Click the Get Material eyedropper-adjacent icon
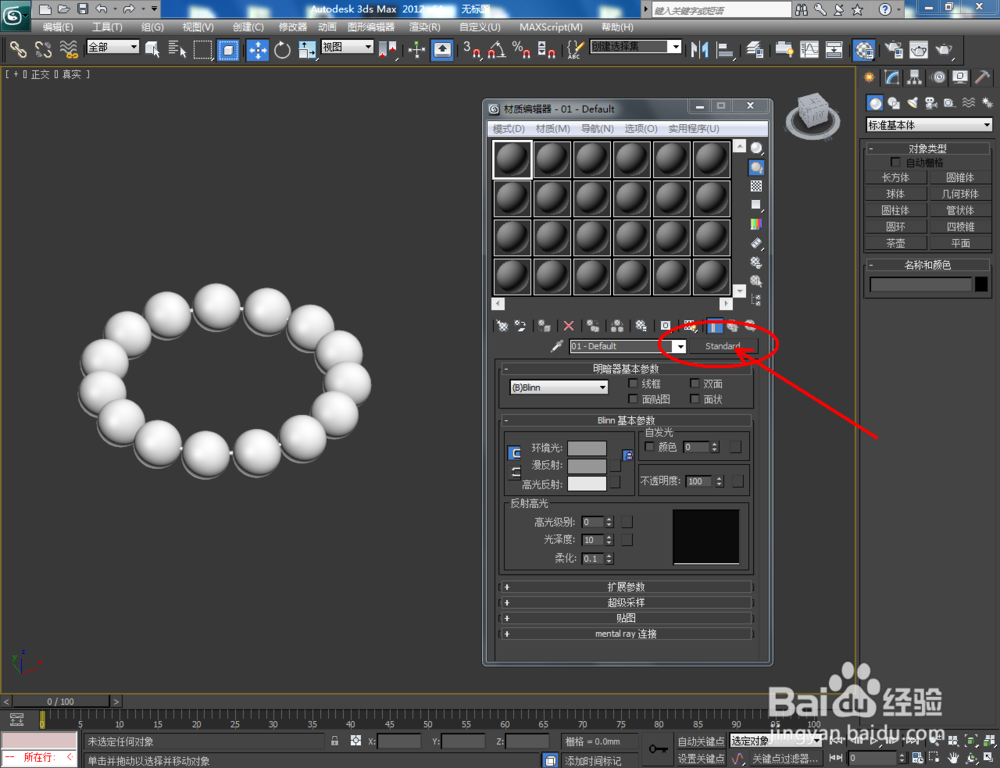The image size is (1000, 768). click(501, 326)
